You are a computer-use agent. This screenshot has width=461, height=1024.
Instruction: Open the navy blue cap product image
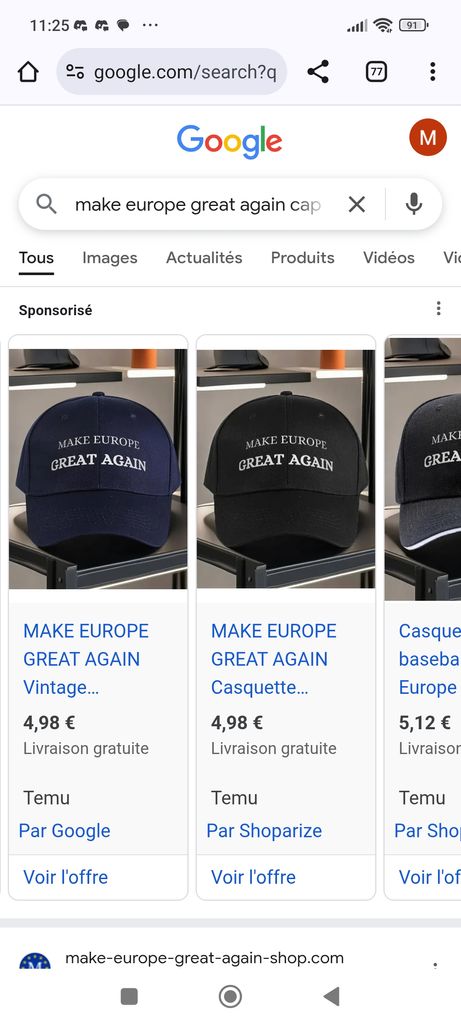point(98,469)
